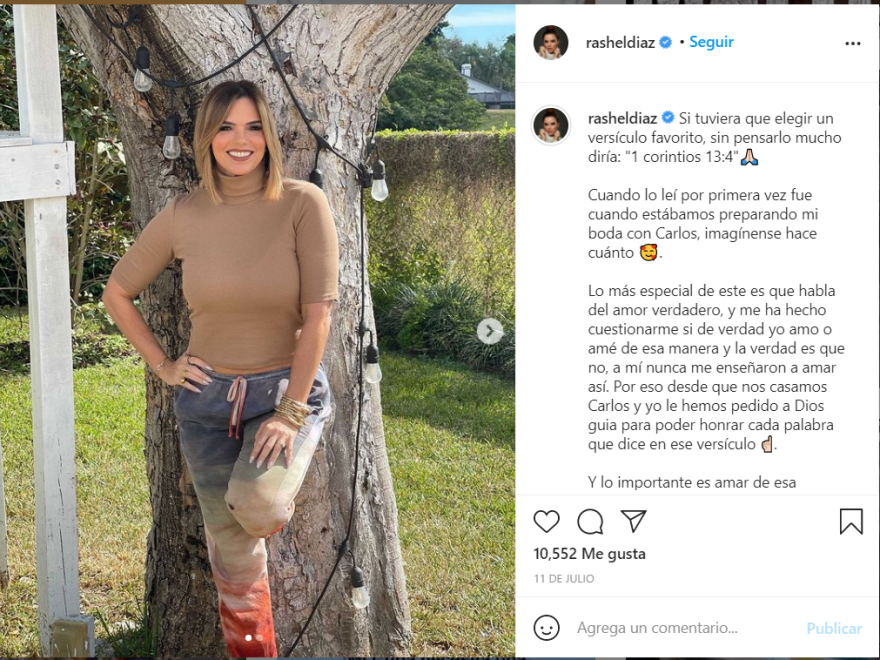This screenshot has height=660, width=880.
Task: Click the header verified badge
Action: pyautogui.click(x=666, y=42)
